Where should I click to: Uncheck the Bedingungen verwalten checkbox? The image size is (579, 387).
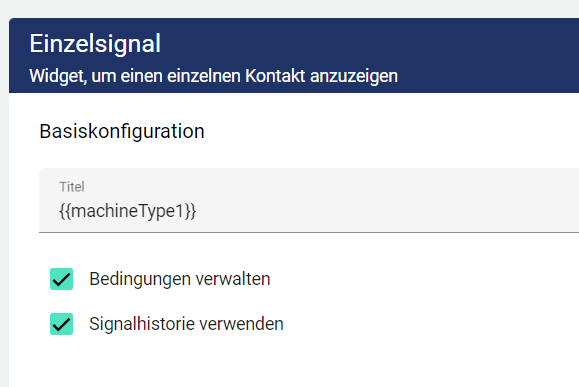61,279
